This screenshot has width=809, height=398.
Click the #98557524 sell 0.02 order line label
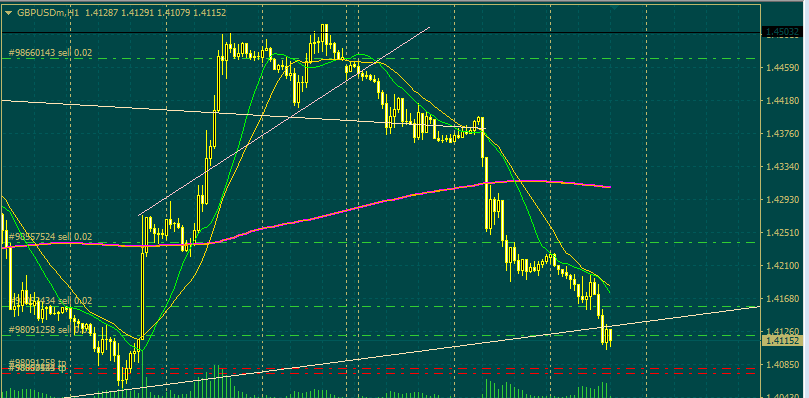[51, 237]
